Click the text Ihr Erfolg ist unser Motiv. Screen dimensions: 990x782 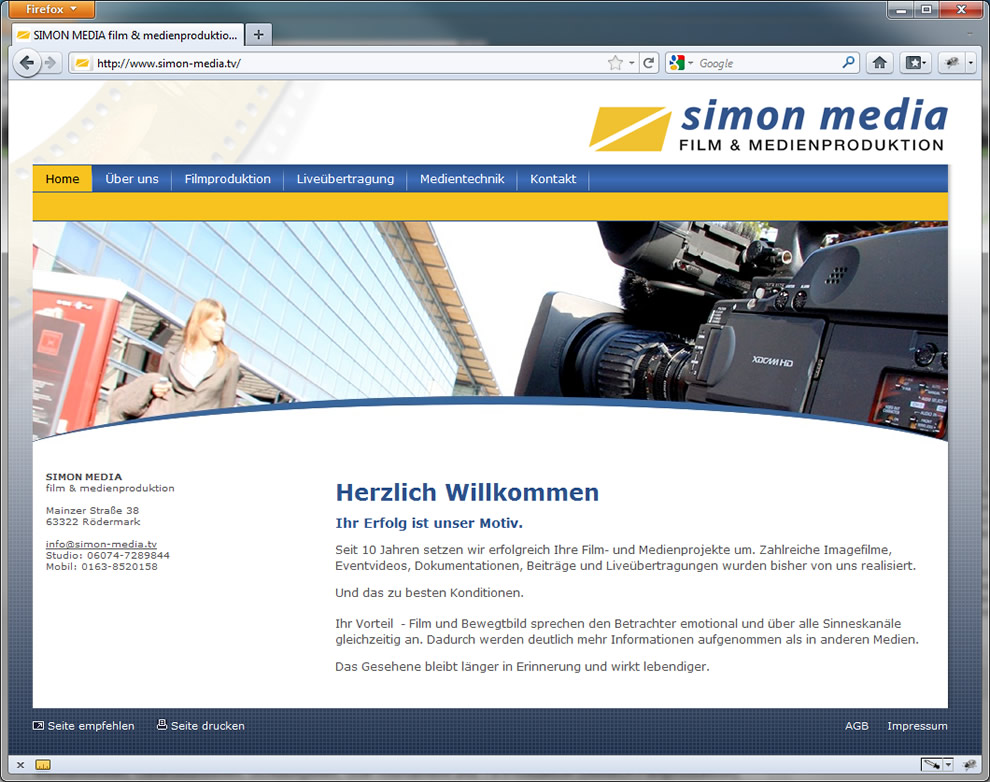pos(429,523)
